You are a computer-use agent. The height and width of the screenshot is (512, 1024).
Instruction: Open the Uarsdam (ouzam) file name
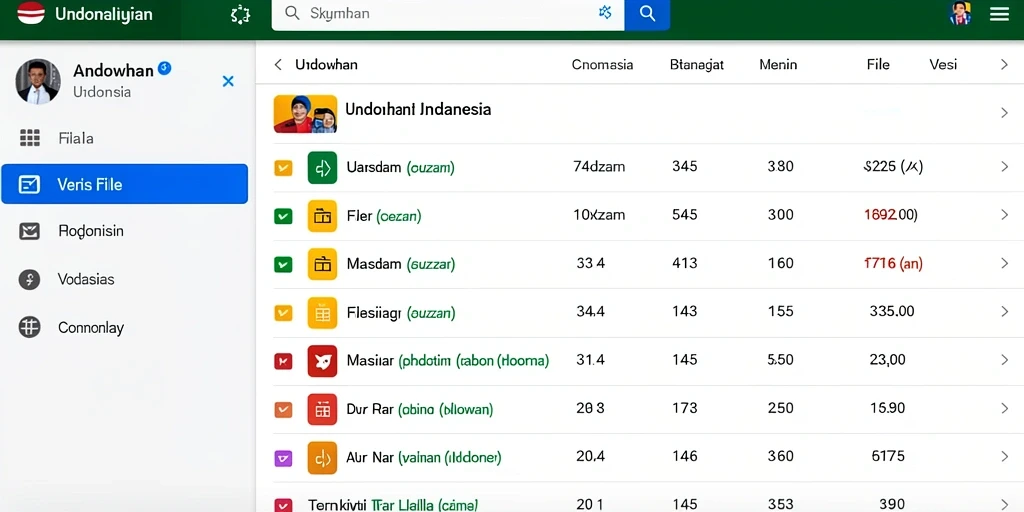coord(400,168)
